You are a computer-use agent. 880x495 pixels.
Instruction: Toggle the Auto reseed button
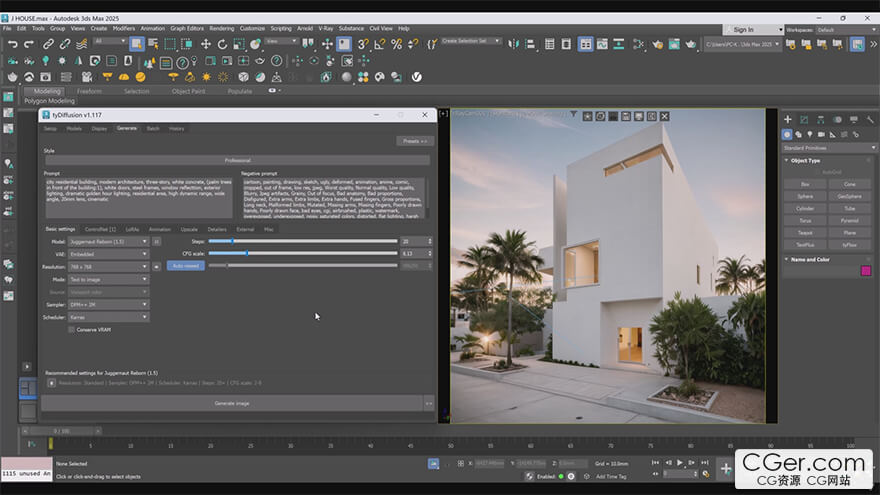pos(185,266)
